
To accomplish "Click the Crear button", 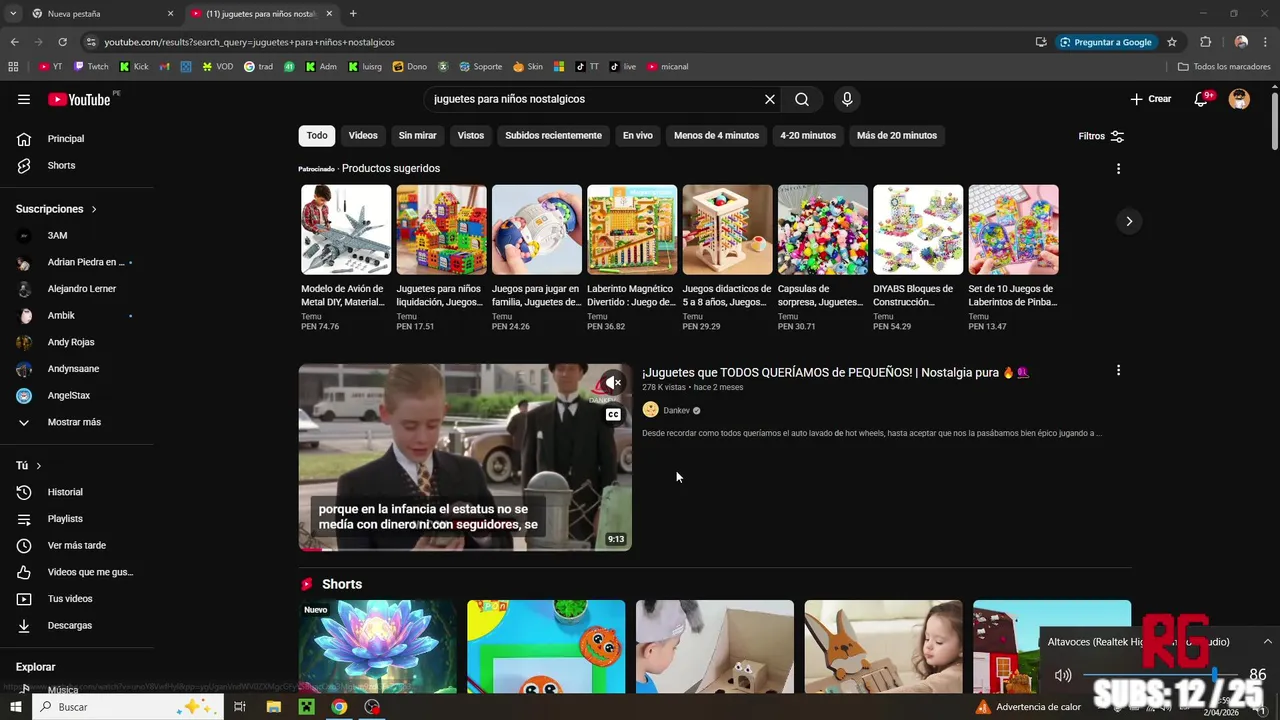I will click(1150, 99).
